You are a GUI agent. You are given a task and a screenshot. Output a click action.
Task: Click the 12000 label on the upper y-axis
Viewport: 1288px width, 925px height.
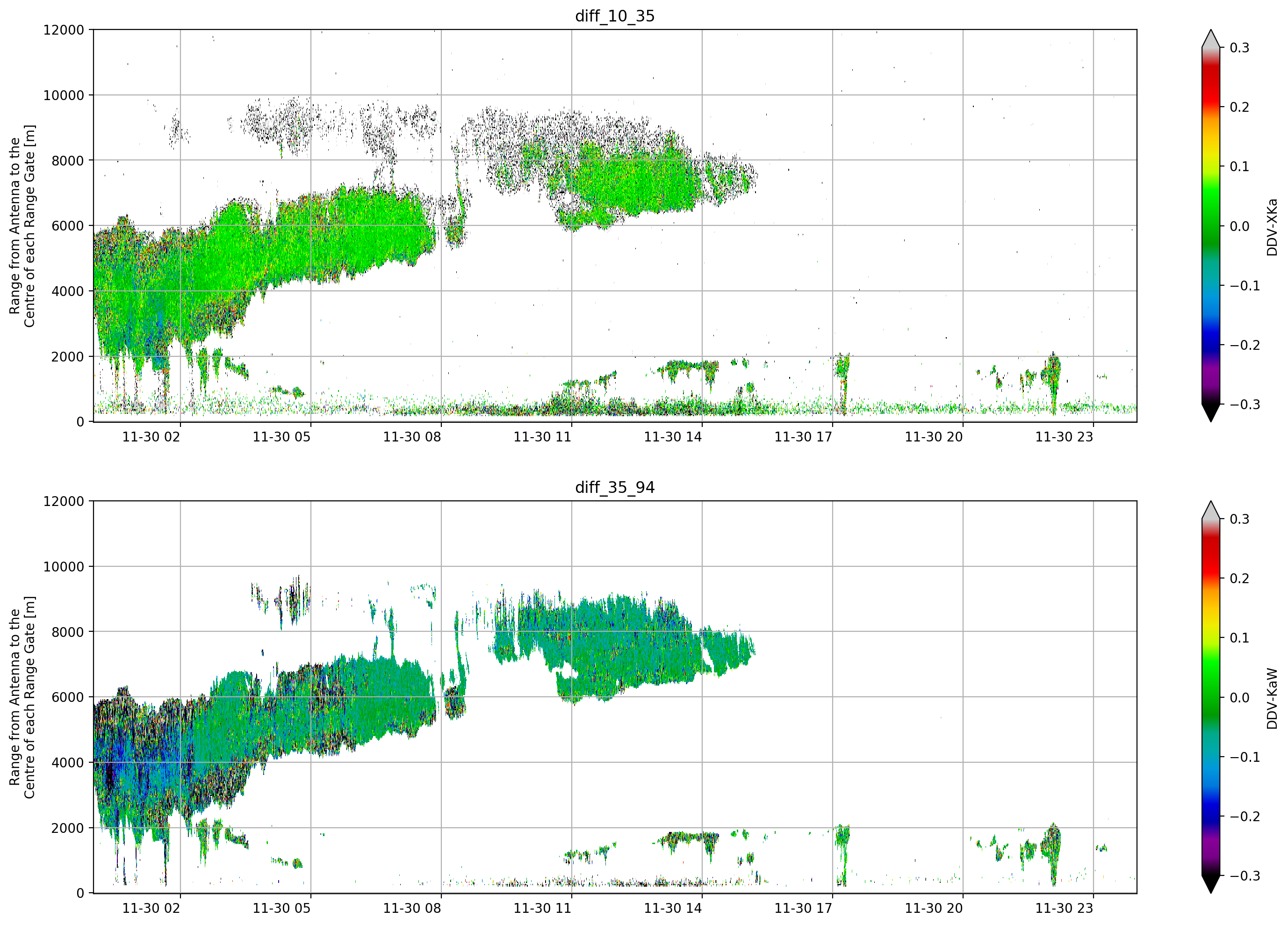click(x=64, y=30)
